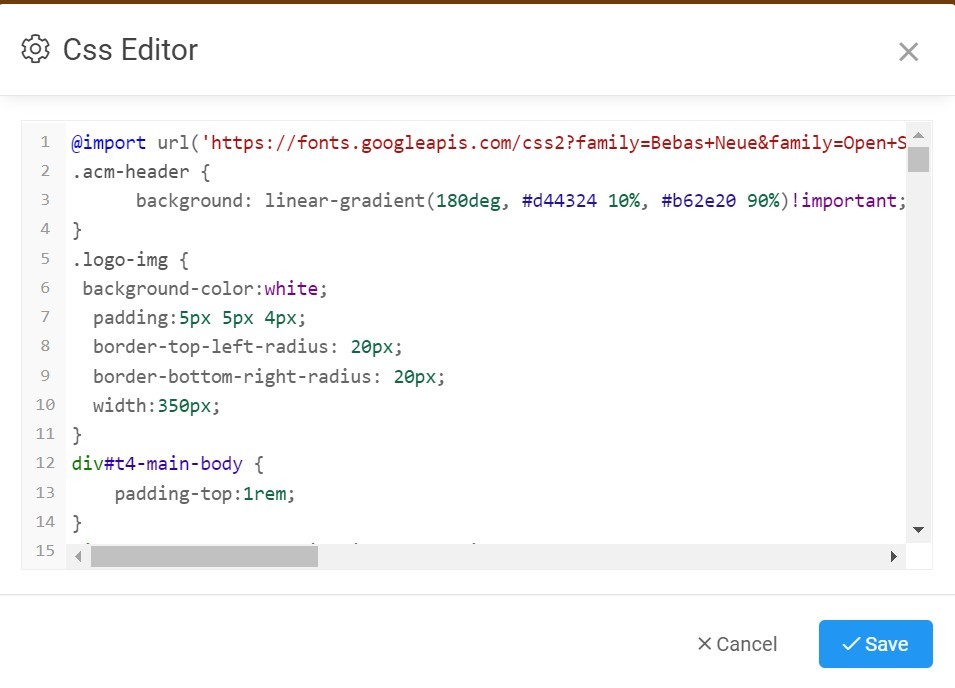
Task: Click line number 13 in the gutter
Action: [44, 493]
